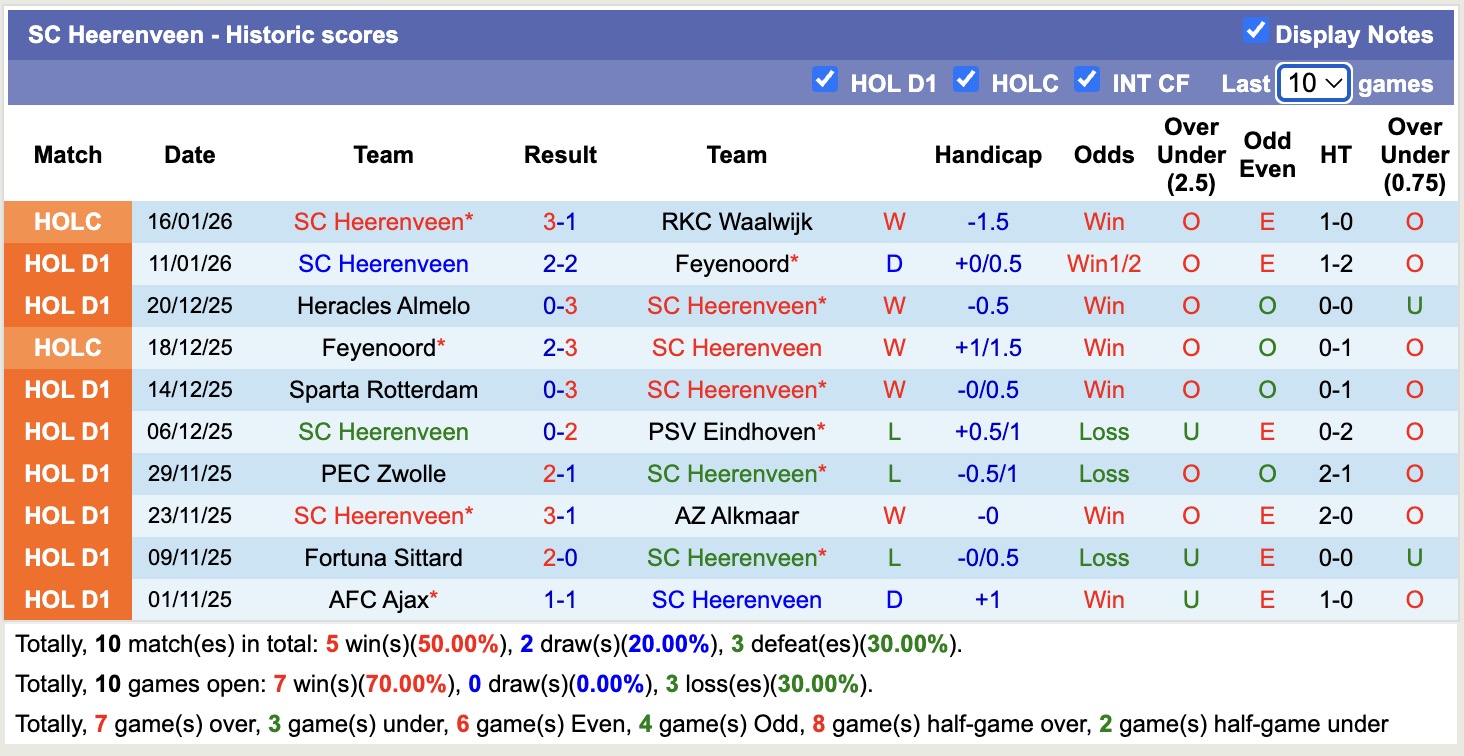
Task: Sort by the Date column header
Action: coord(189,155)
